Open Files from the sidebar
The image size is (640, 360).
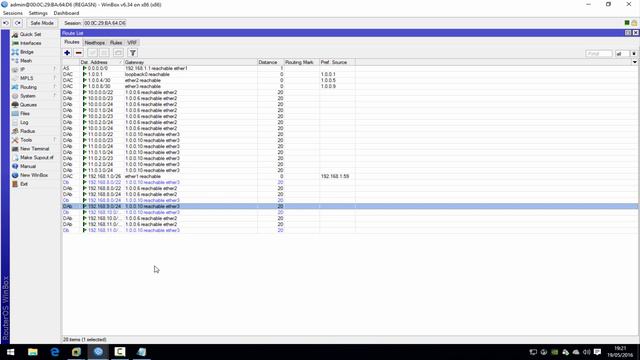tap(24, 113)
